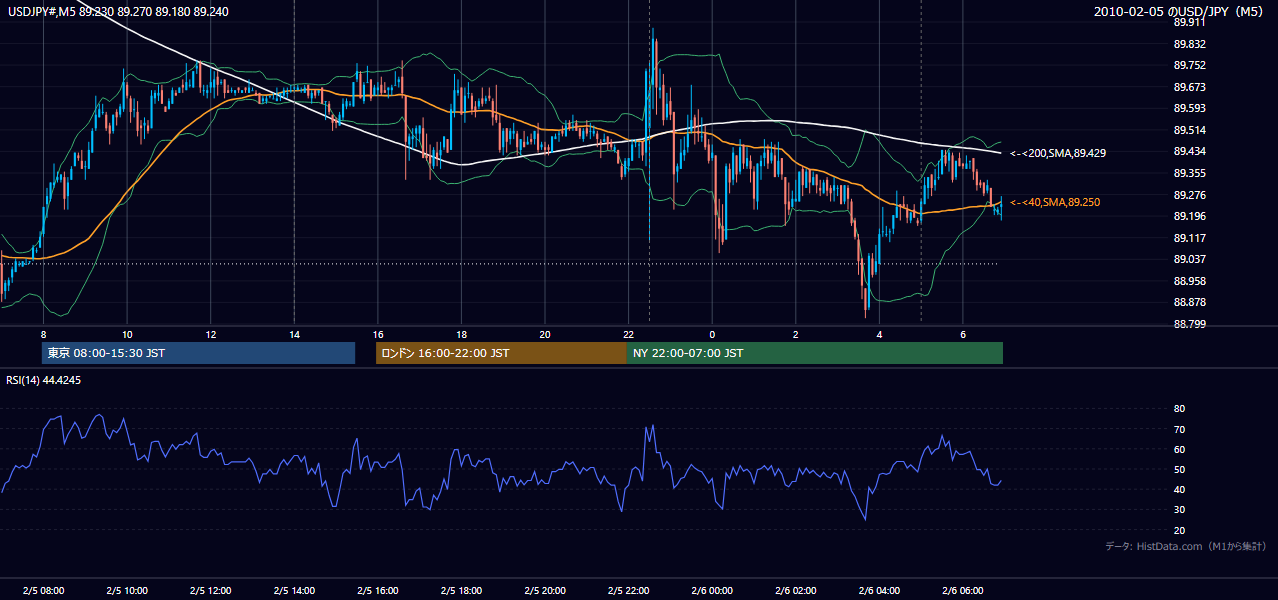This screenshot has height=600, width=1278.
Task: Click RSI axis level 80
Action: pyautogui.click(x=1179, y=409)
